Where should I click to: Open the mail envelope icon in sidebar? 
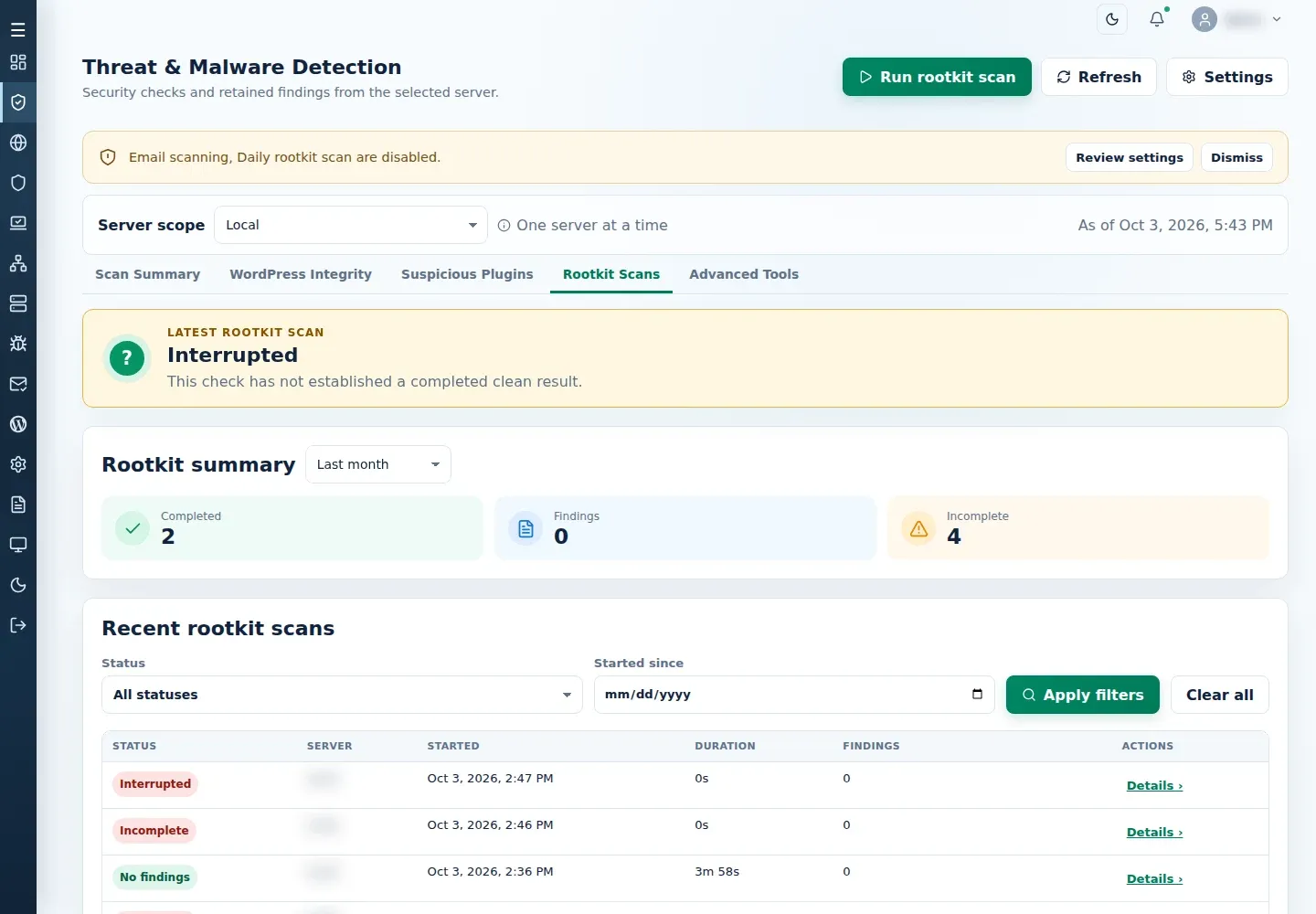point(17,384)
